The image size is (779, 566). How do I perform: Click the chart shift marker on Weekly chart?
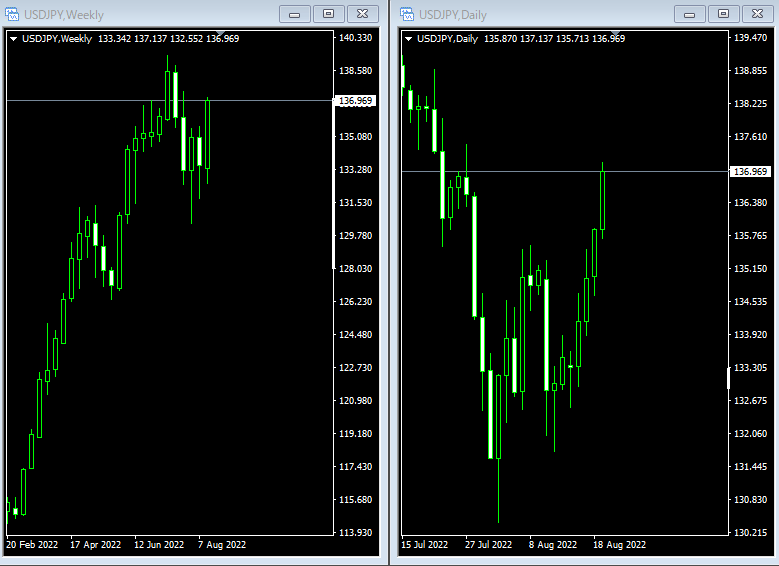(220, 33)
